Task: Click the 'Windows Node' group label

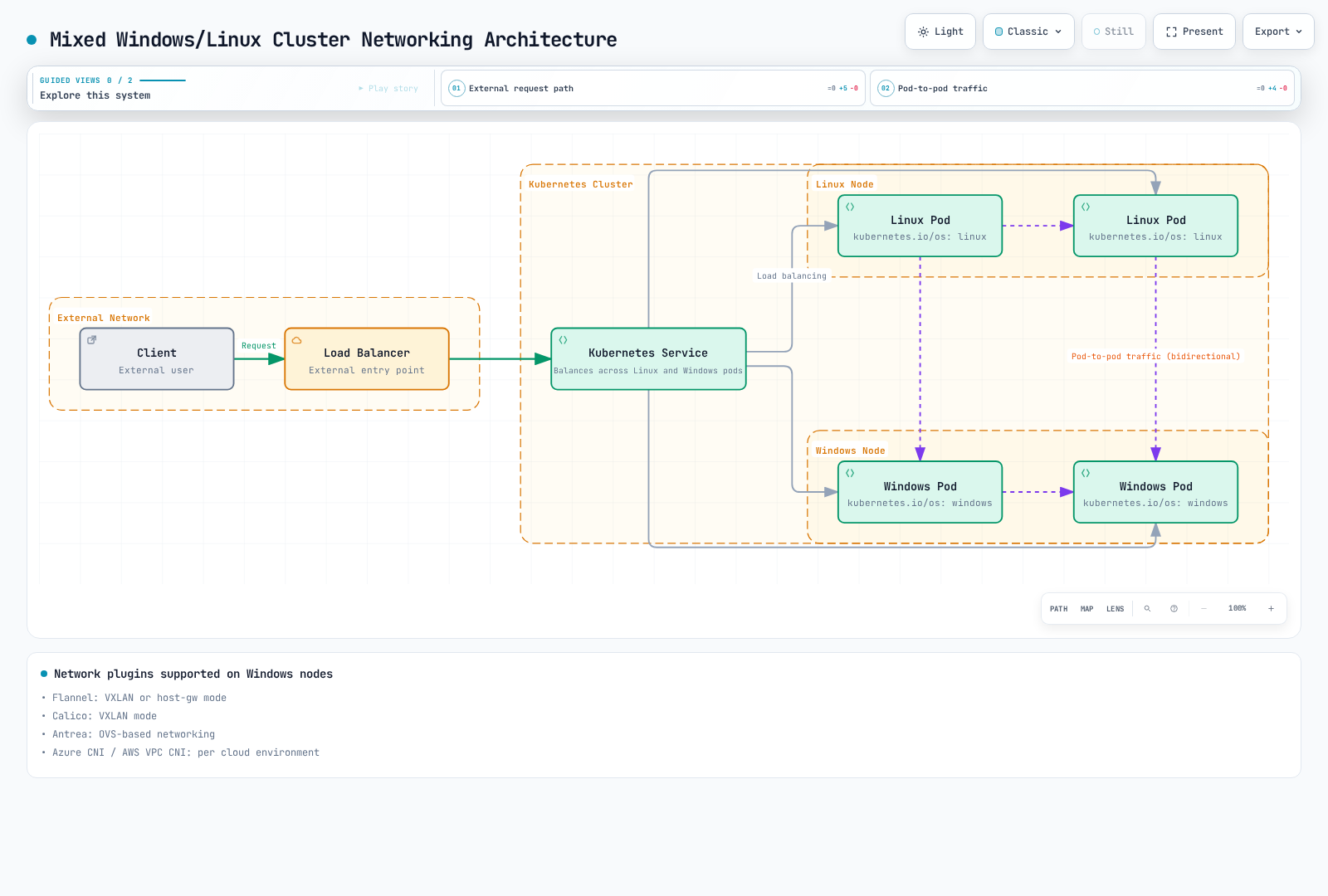Action: coord(850,451)
